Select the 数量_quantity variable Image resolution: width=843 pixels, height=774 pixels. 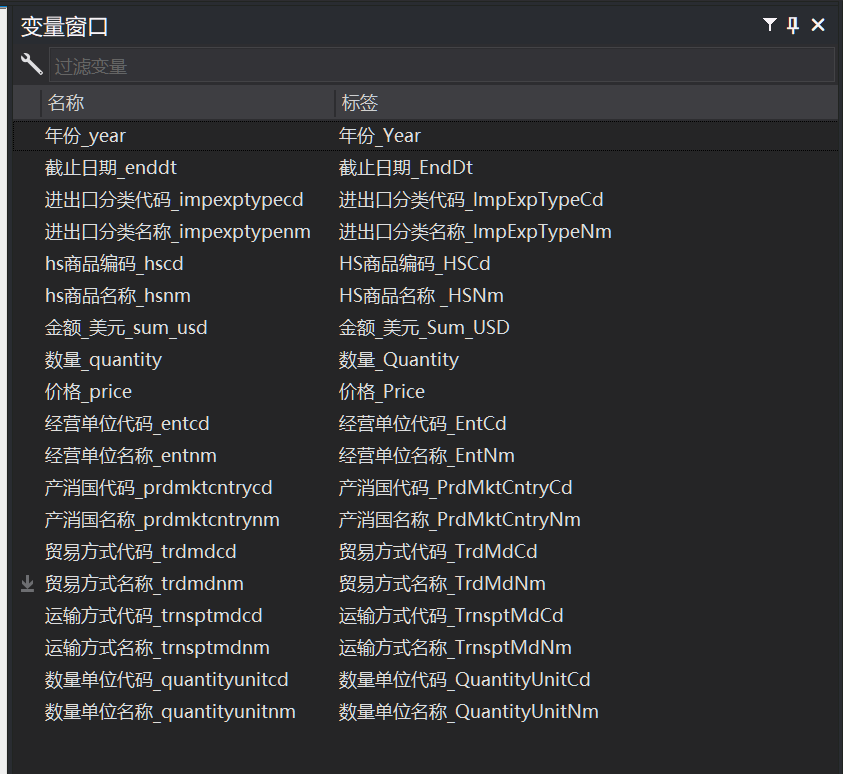[103, 360]
